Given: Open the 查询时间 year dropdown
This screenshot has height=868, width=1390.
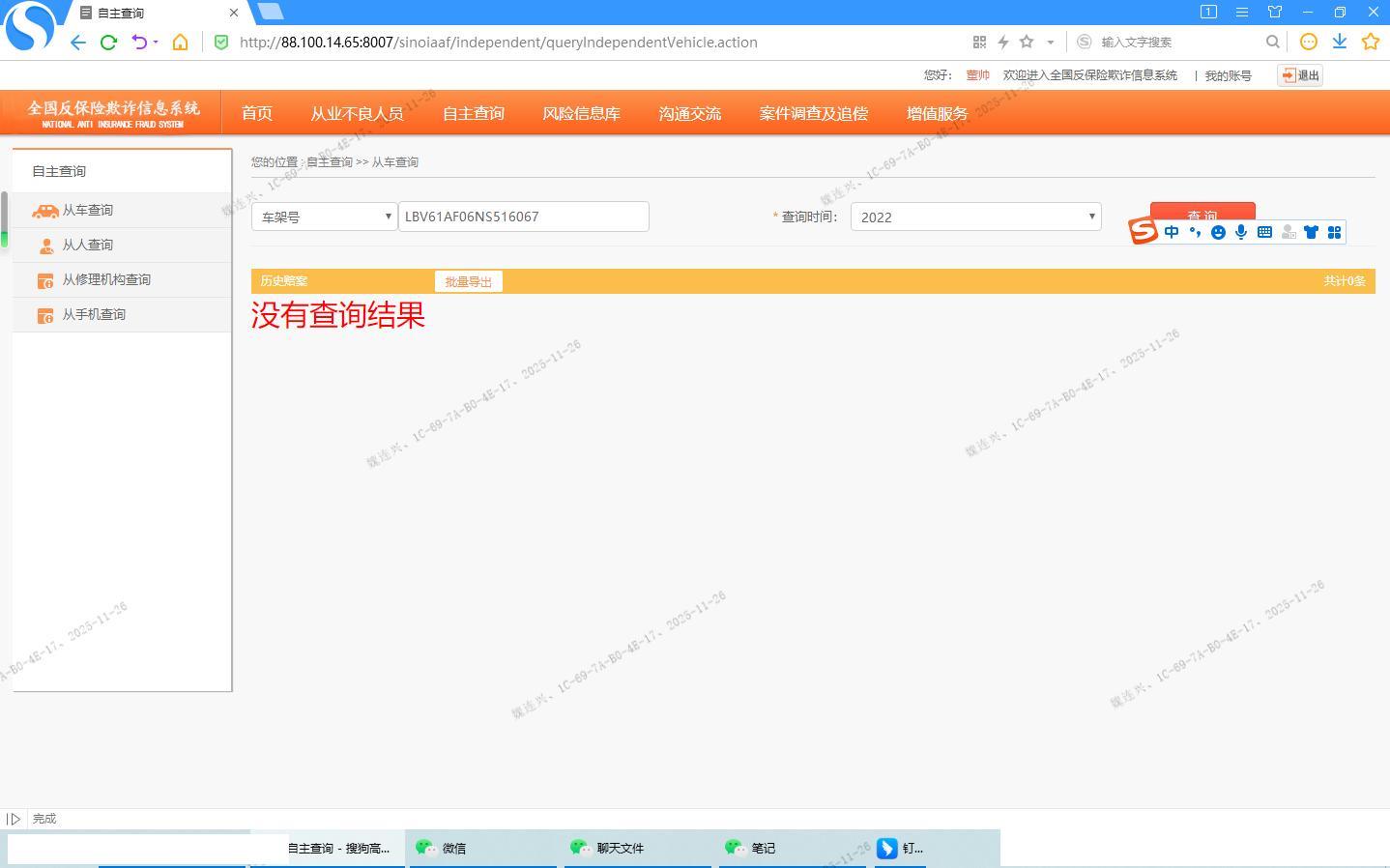Looking at the screenshot, I should pos(975,217).
